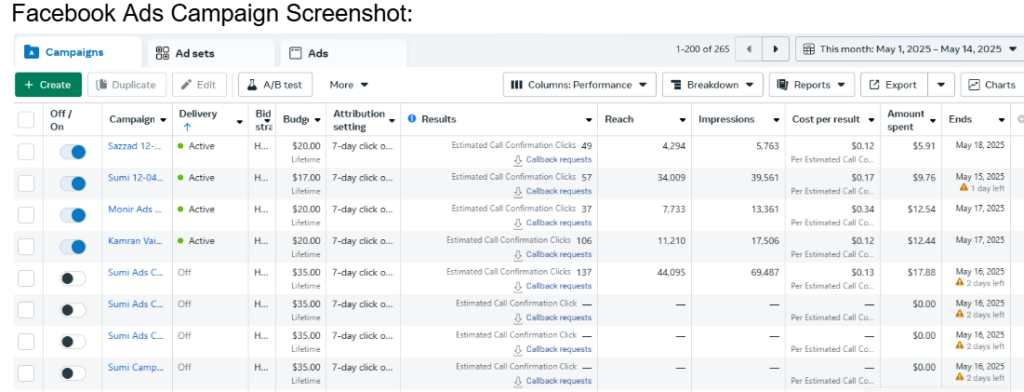Click the $17.00 budget cell

[x=306, y=178]
